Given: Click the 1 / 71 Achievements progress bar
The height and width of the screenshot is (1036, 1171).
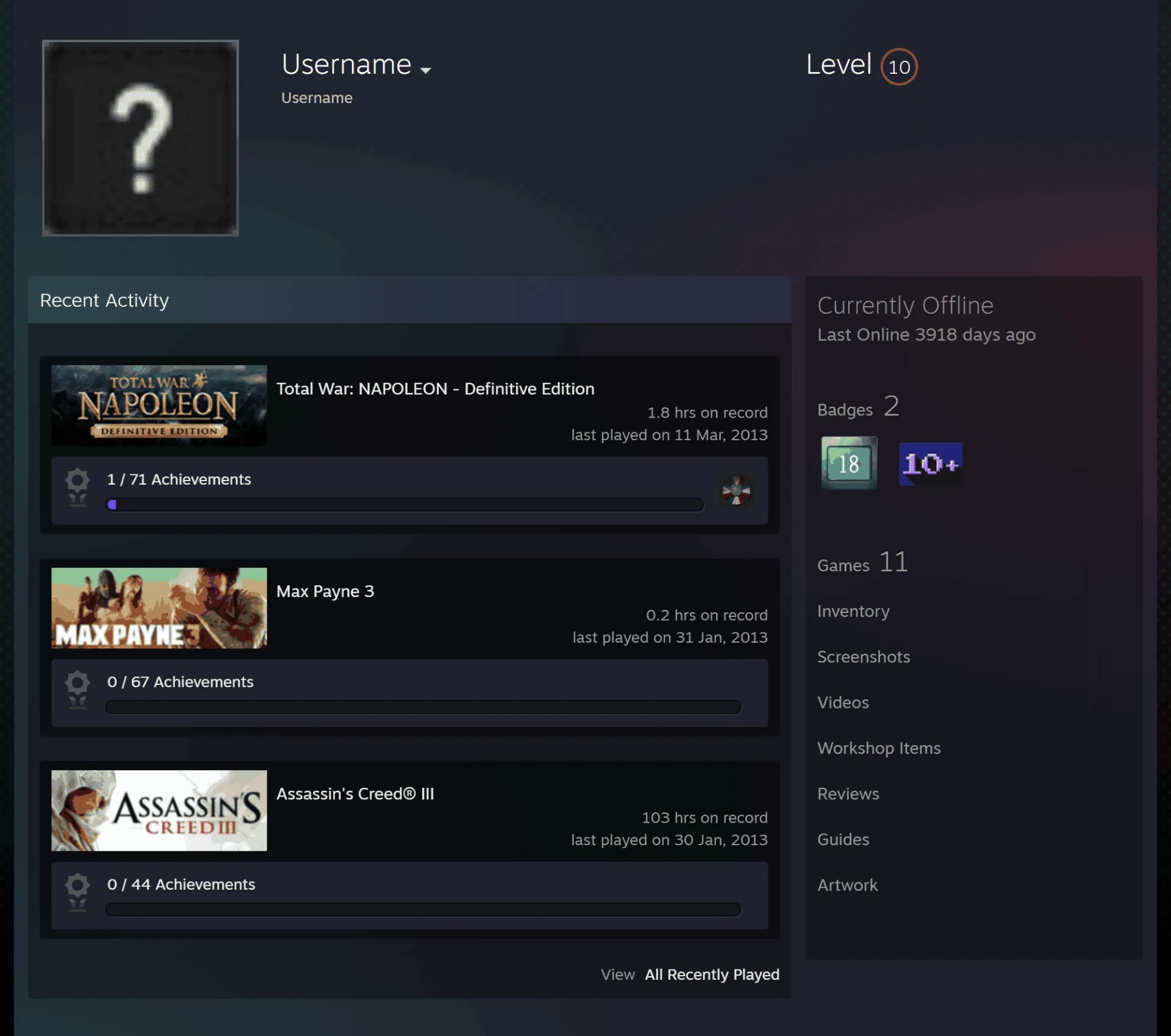Looking at the screenshot, I should pyautogui.click(x=405, y=504).
